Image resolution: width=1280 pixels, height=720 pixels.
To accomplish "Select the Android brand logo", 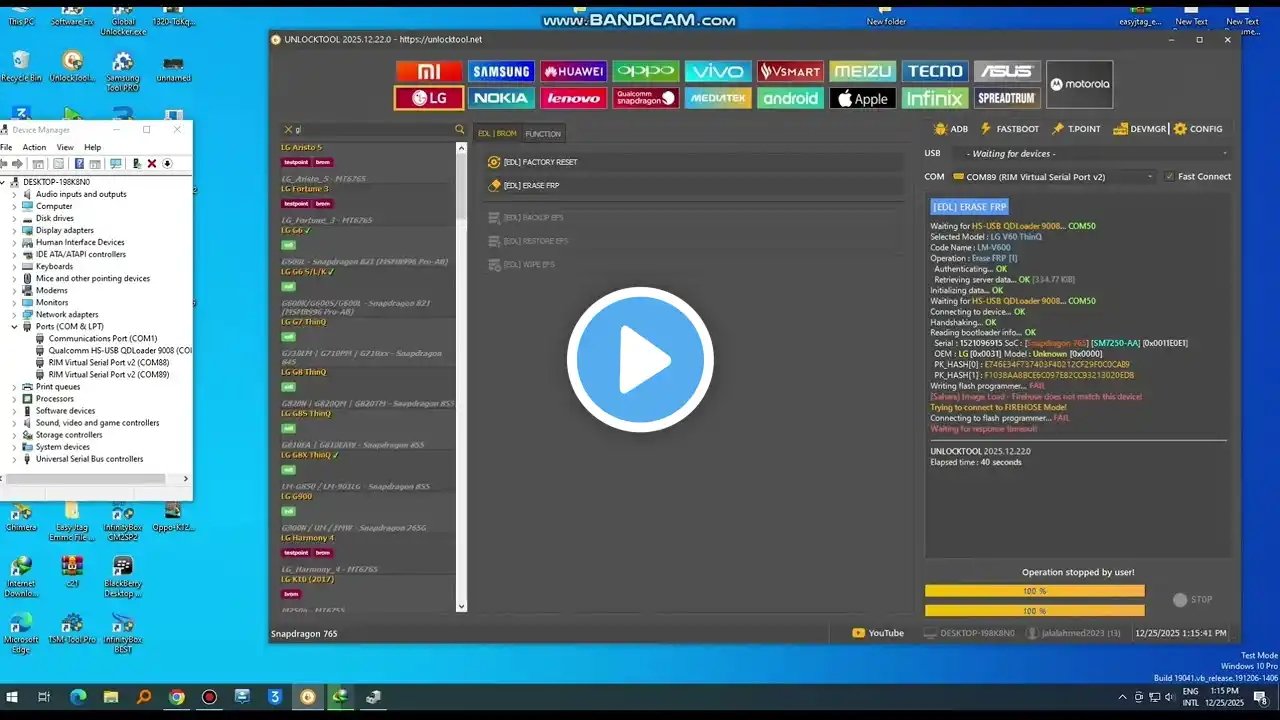I will (790, 98).
